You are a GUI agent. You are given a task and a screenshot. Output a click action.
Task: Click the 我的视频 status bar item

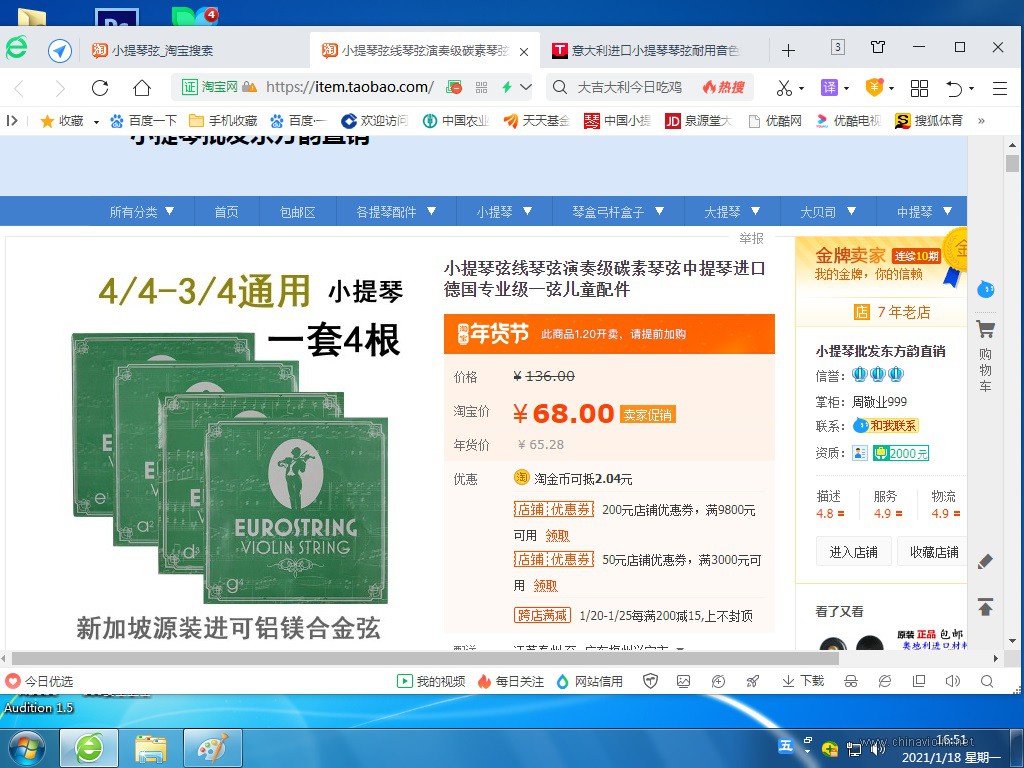(x=431, y=681)
